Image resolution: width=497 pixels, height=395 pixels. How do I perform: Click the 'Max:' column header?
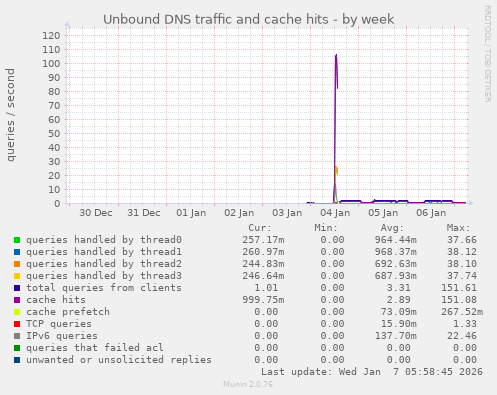(x=458, y=228)
